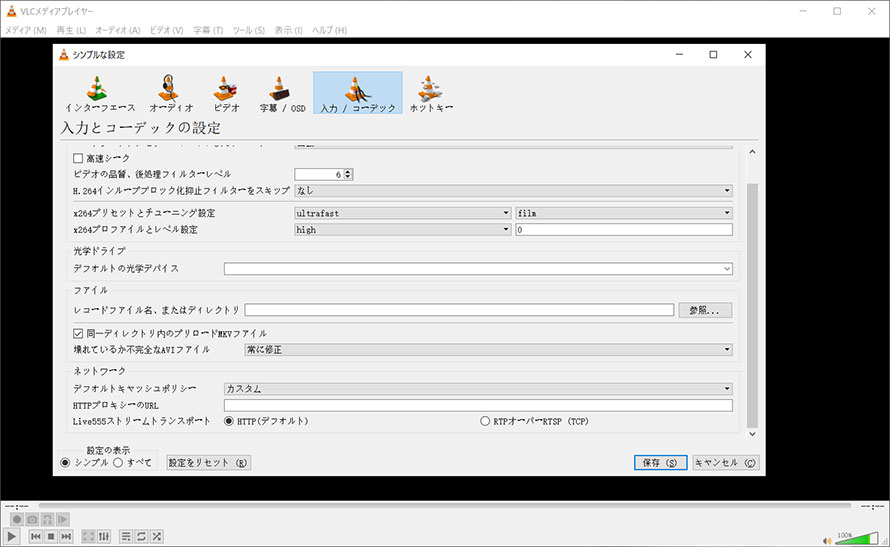Click the A-B loop icon
This screenshot has height=547, width=890.
48,519
